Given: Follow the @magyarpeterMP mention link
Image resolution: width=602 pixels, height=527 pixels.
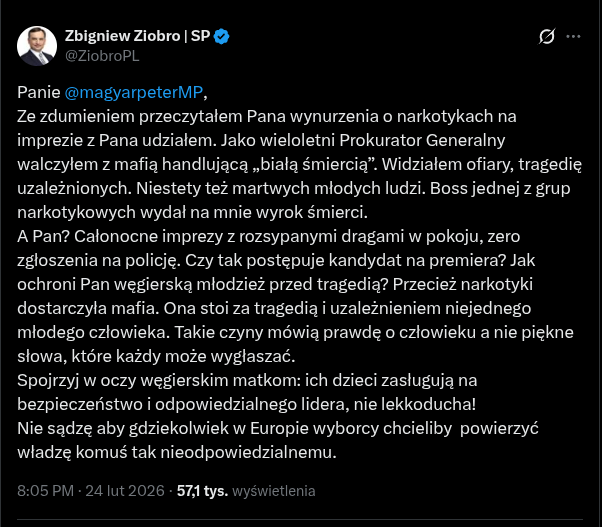Looking at the screenshot, I should coord(133,94).
